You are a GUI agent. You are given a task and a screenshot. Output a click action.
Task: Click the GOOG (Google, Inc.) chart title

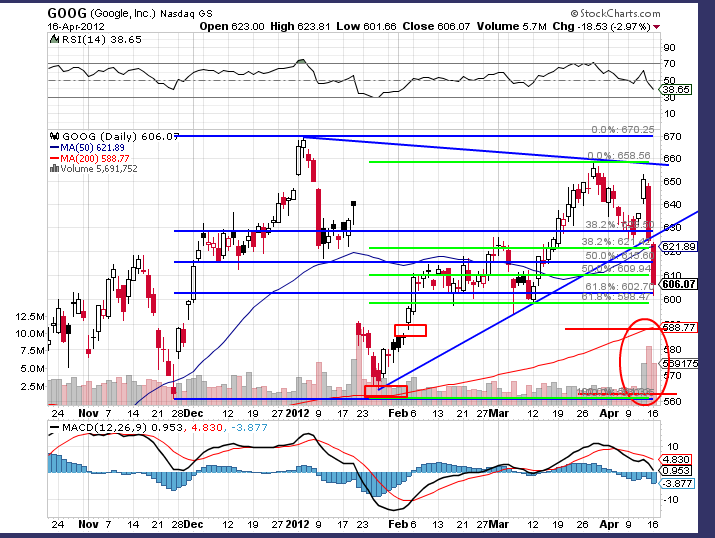coord(100,13)
